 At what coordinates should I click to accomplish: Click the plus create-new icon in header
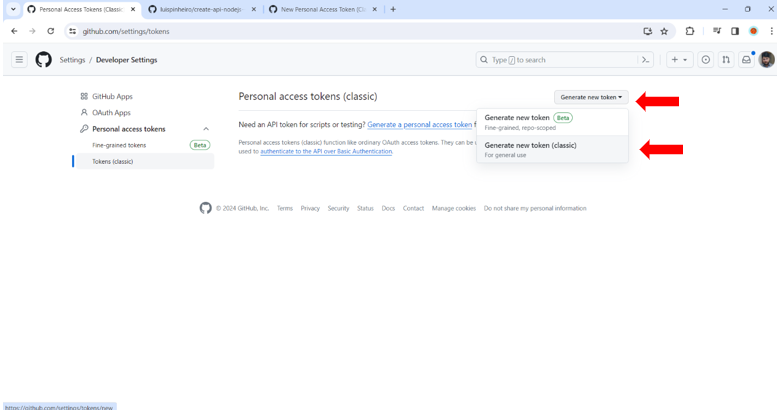674,60
